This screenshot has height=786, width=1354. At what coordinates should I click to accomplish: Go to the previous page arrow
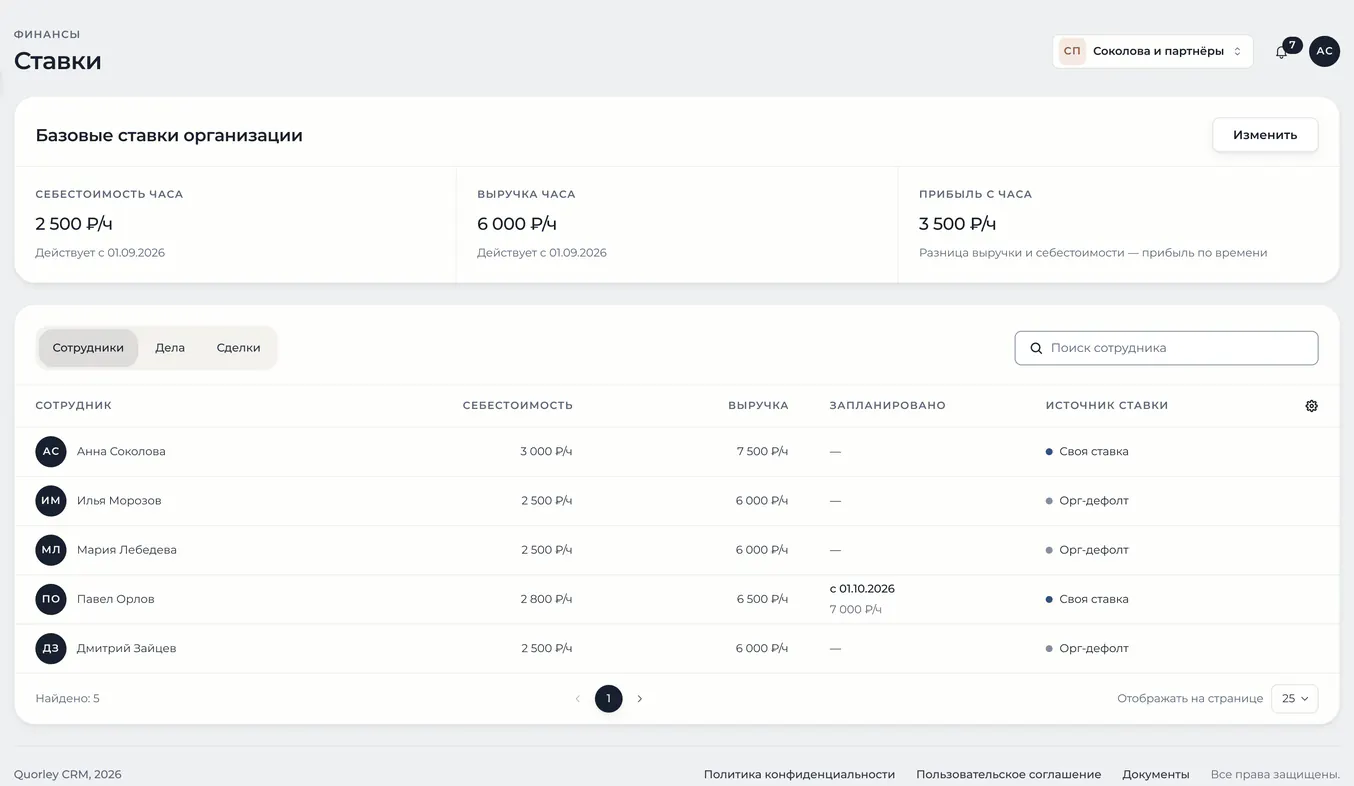pos(577,698)
